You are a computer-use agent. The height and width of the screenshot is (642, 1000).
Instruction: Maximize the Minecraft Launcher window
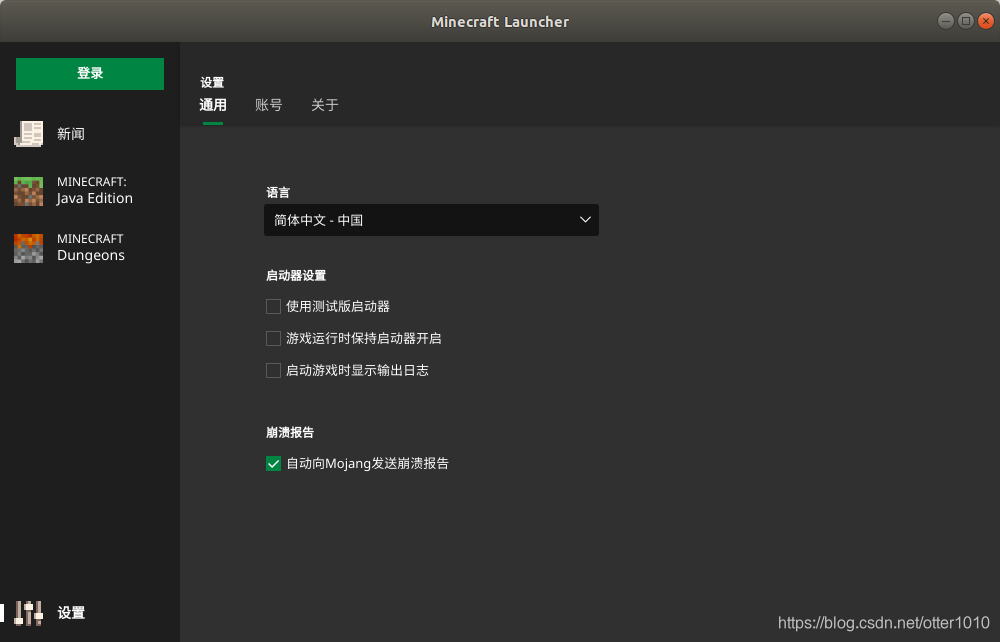point(966,21)
